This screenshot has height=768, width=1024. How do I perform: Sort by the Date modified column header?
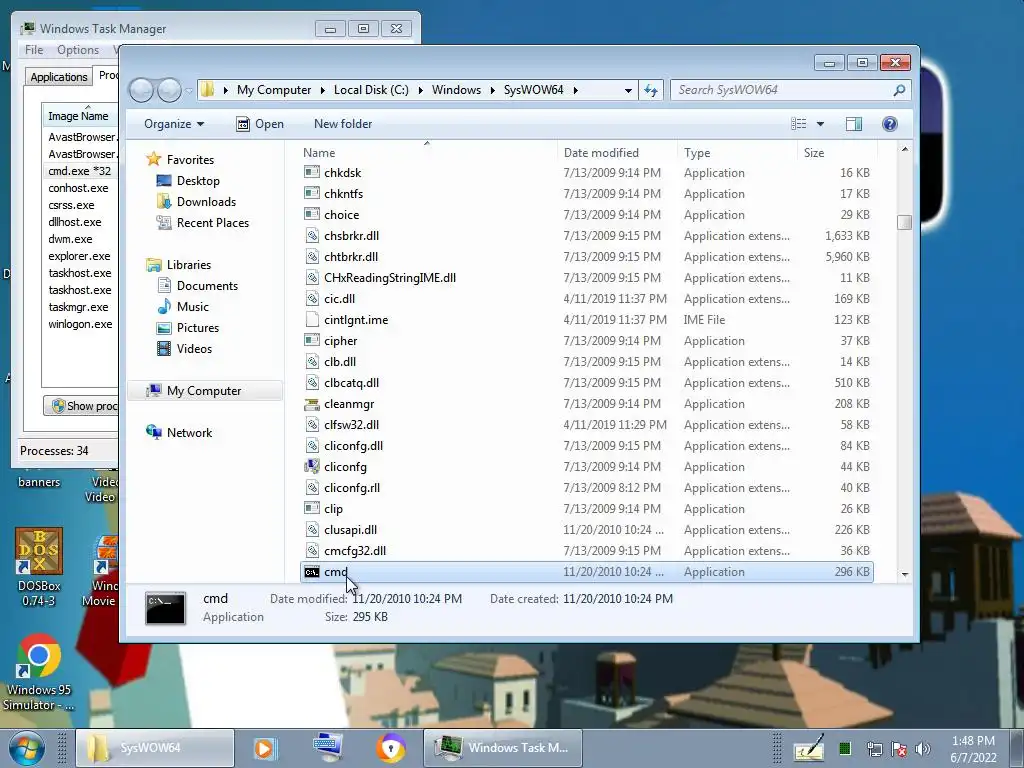coord(601,153)
